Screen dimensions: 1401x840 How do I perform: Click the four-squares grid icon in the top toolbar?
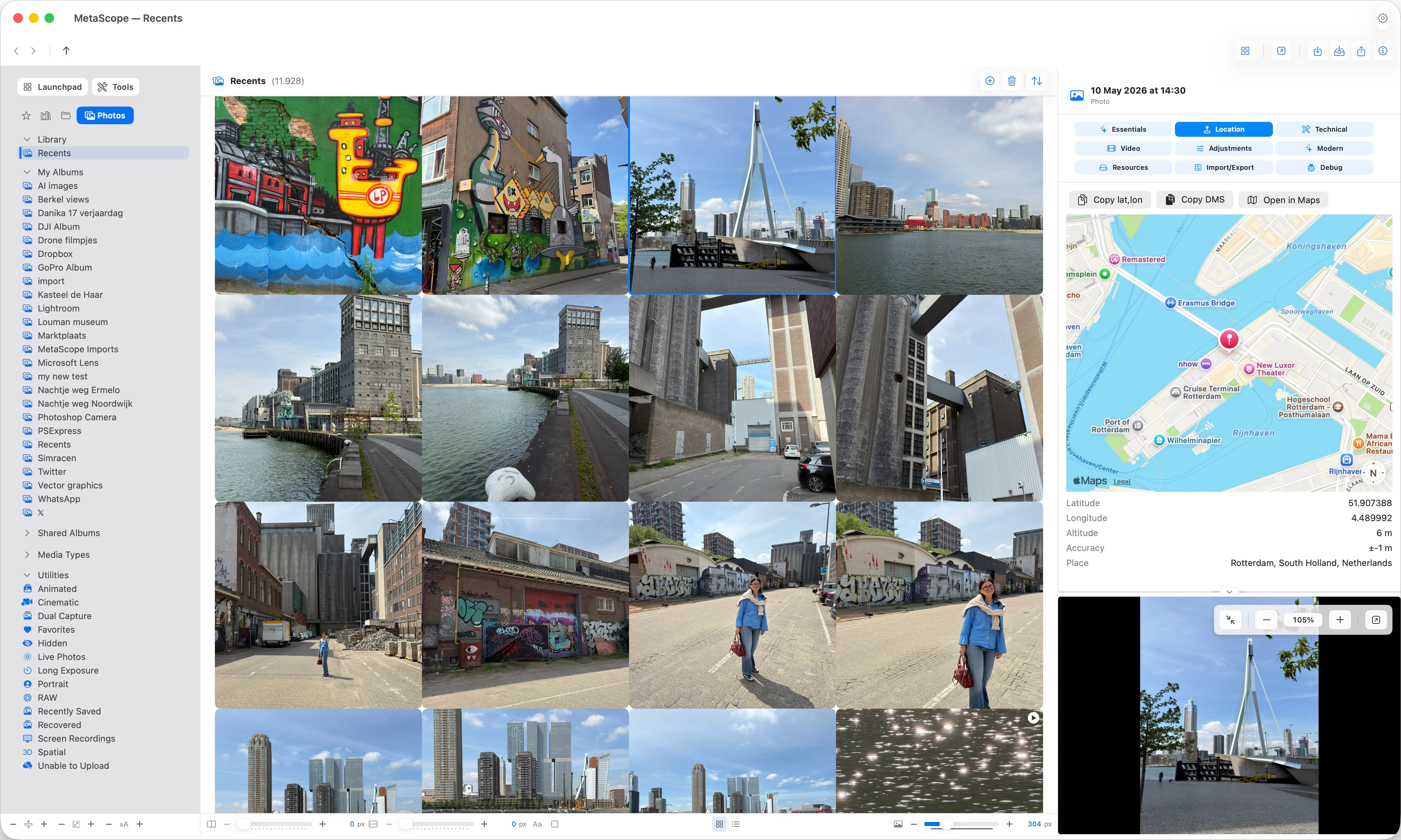point(1245,51)
